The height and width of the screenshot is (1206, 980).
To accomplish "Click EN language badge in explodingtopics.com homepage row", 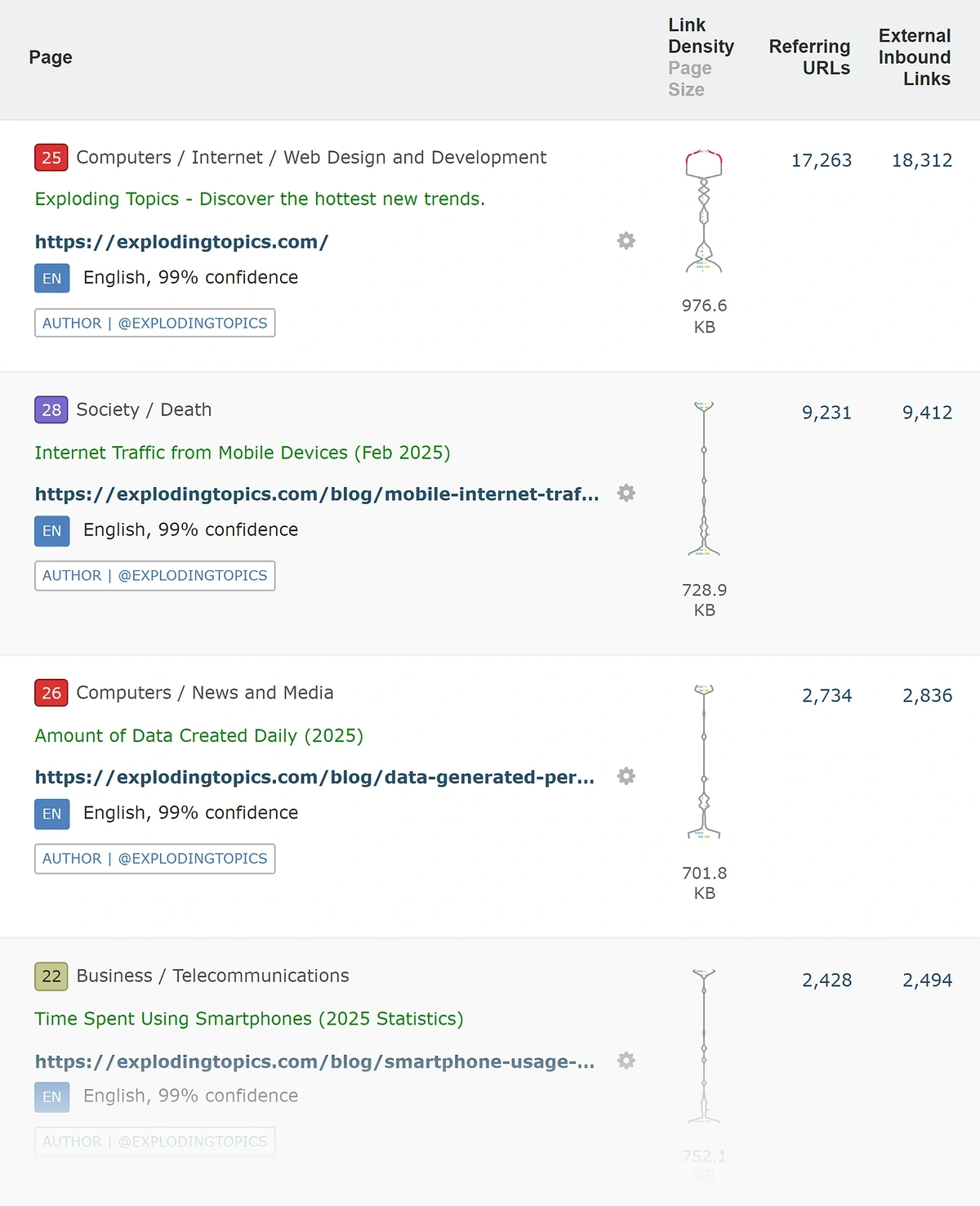I will (x=52, y=279).
